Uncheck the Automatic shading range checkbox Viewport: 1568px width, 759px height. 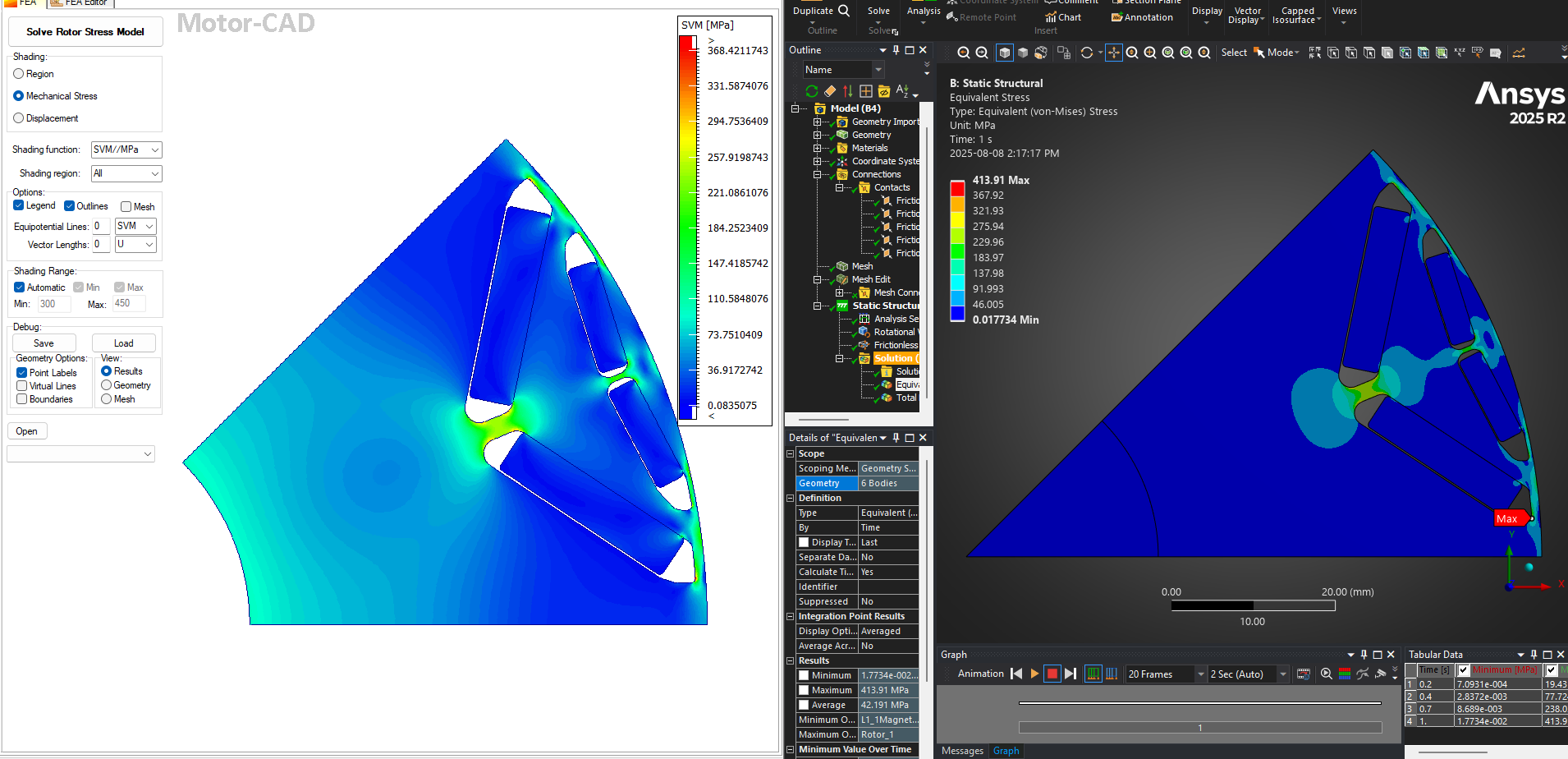tap(19, 287)
